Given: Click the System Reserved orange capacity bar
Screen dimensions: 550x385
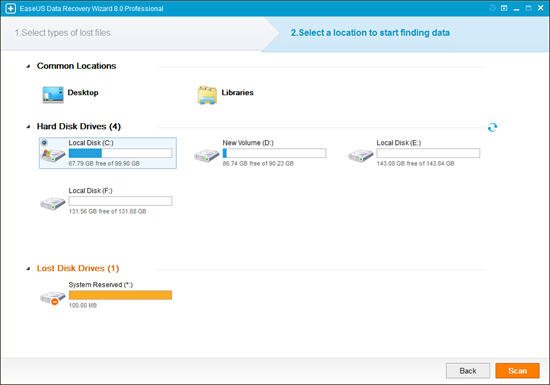Looking at the screenshot, I should [x=120, y=295].
